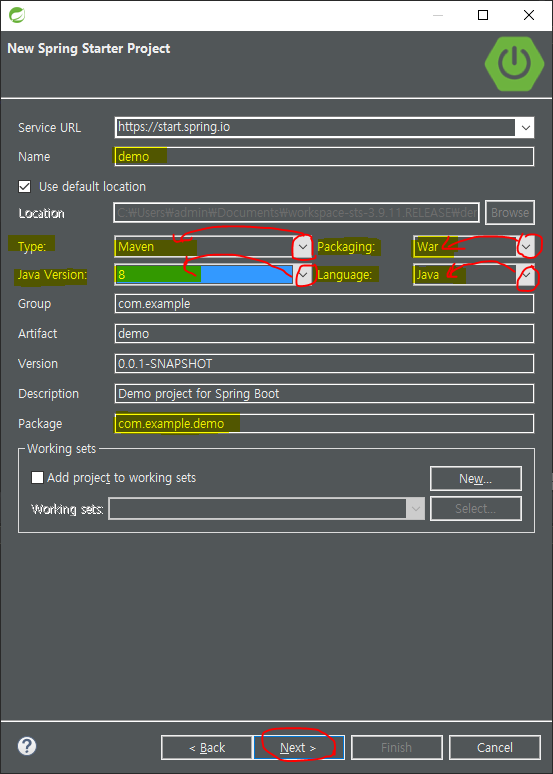
Task: Click the Spring Boot power logo
Action: pos(514,63)
